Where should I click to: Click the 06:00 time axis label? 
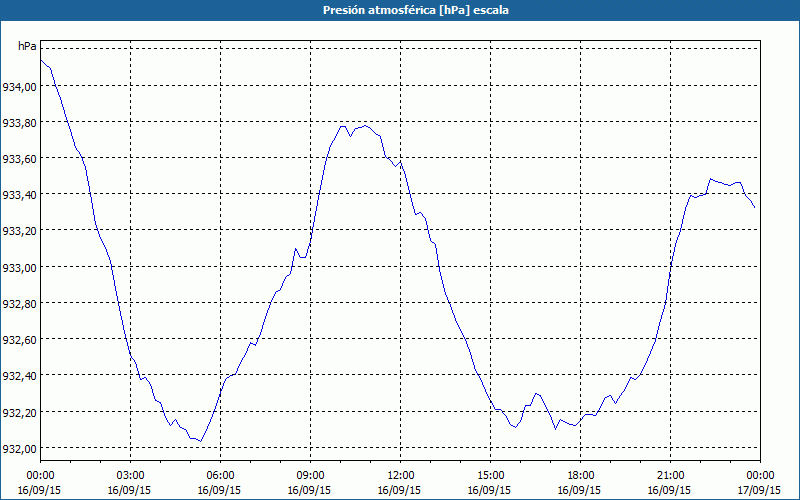[220, 476]
